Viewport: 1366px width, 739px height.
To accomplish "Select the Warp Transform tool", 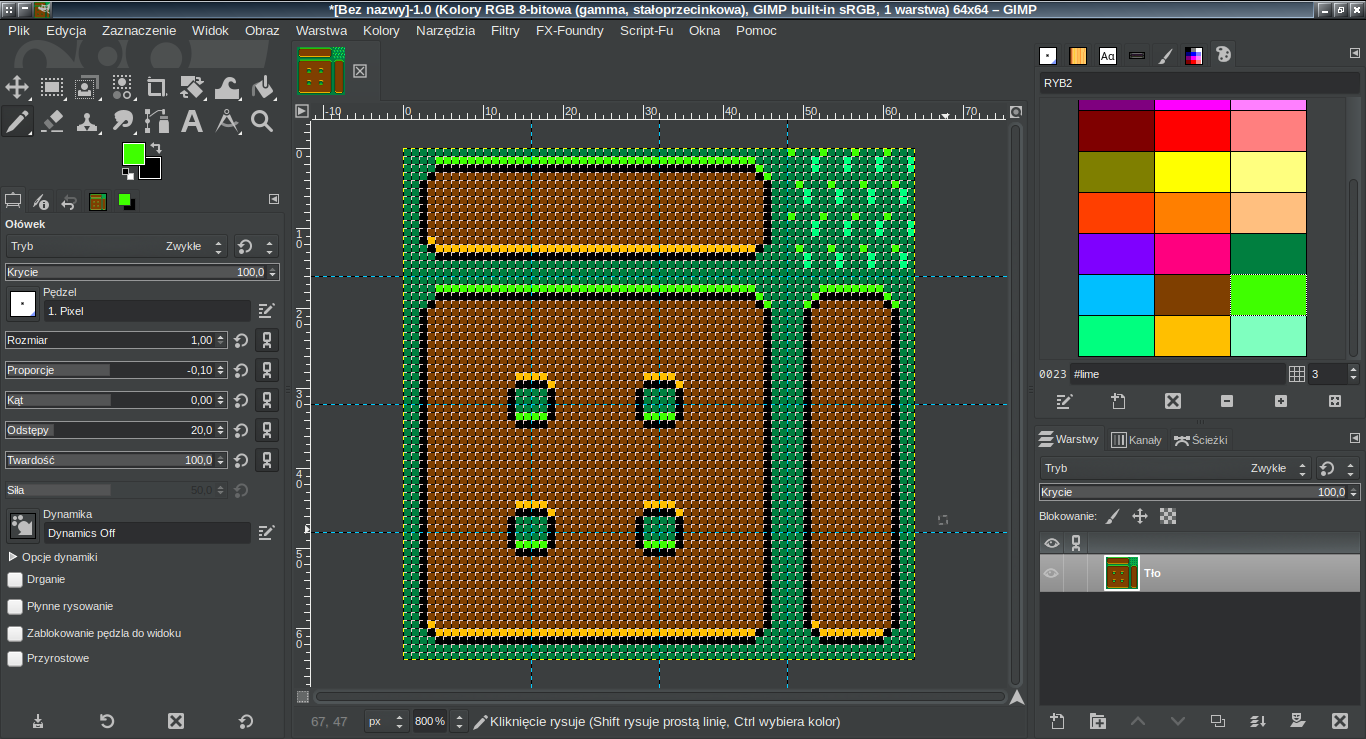I will 227,87.
